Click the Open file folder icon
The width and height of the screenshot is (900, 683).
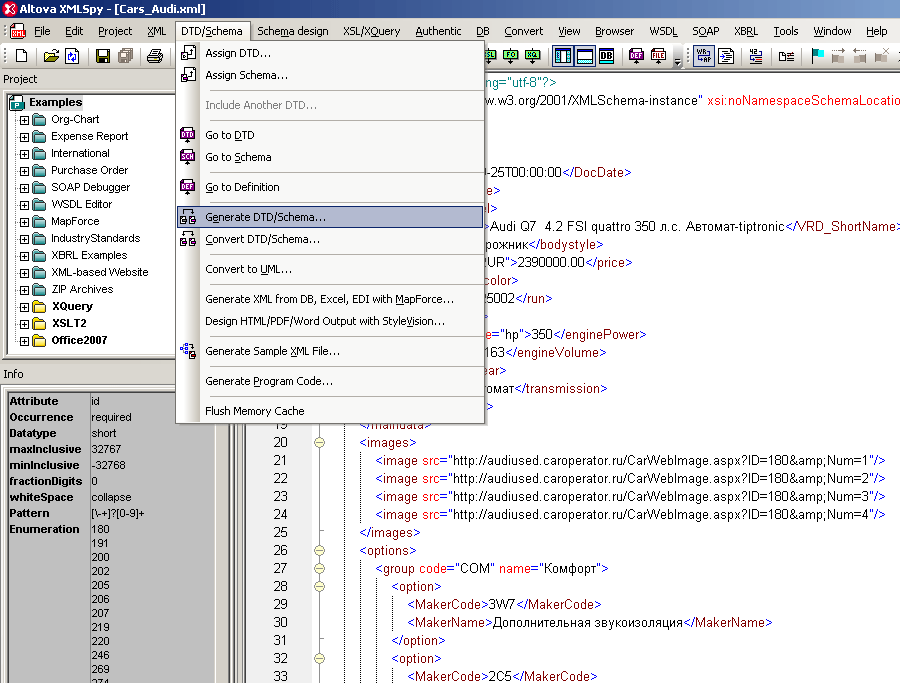point(51,56)
